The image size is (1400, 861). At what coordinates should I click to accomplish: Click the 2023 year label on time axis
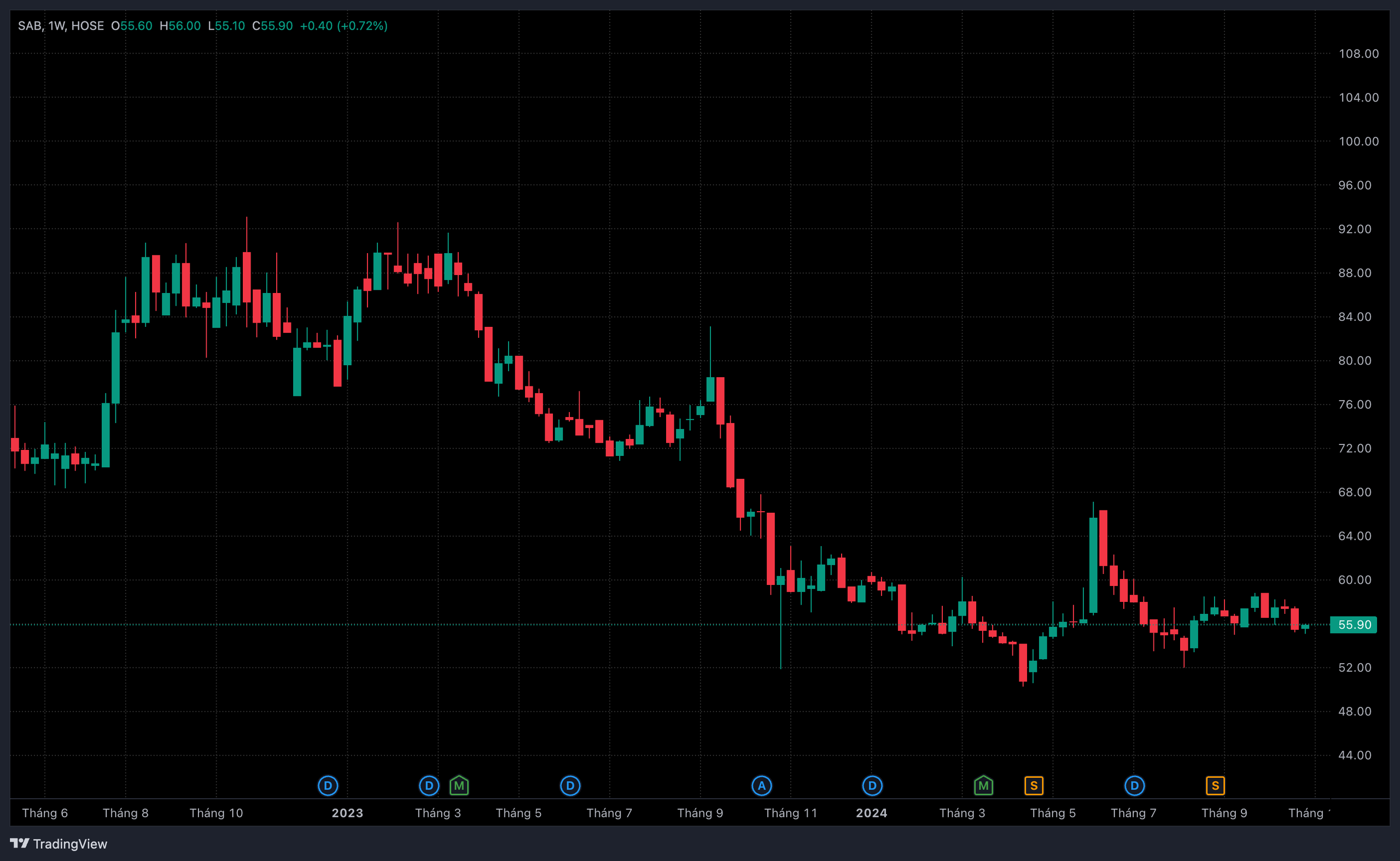pos(347,812)
